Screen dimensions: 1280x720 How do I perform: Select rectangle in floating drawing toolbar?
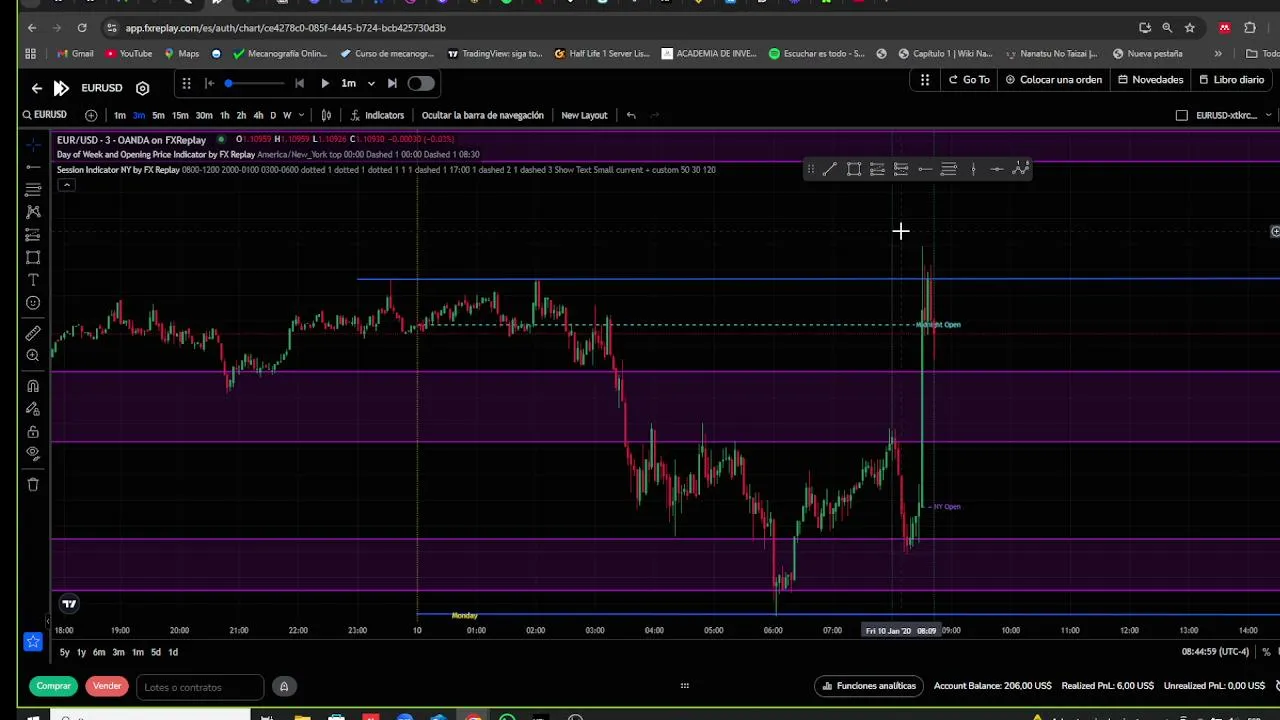[853, 169]
